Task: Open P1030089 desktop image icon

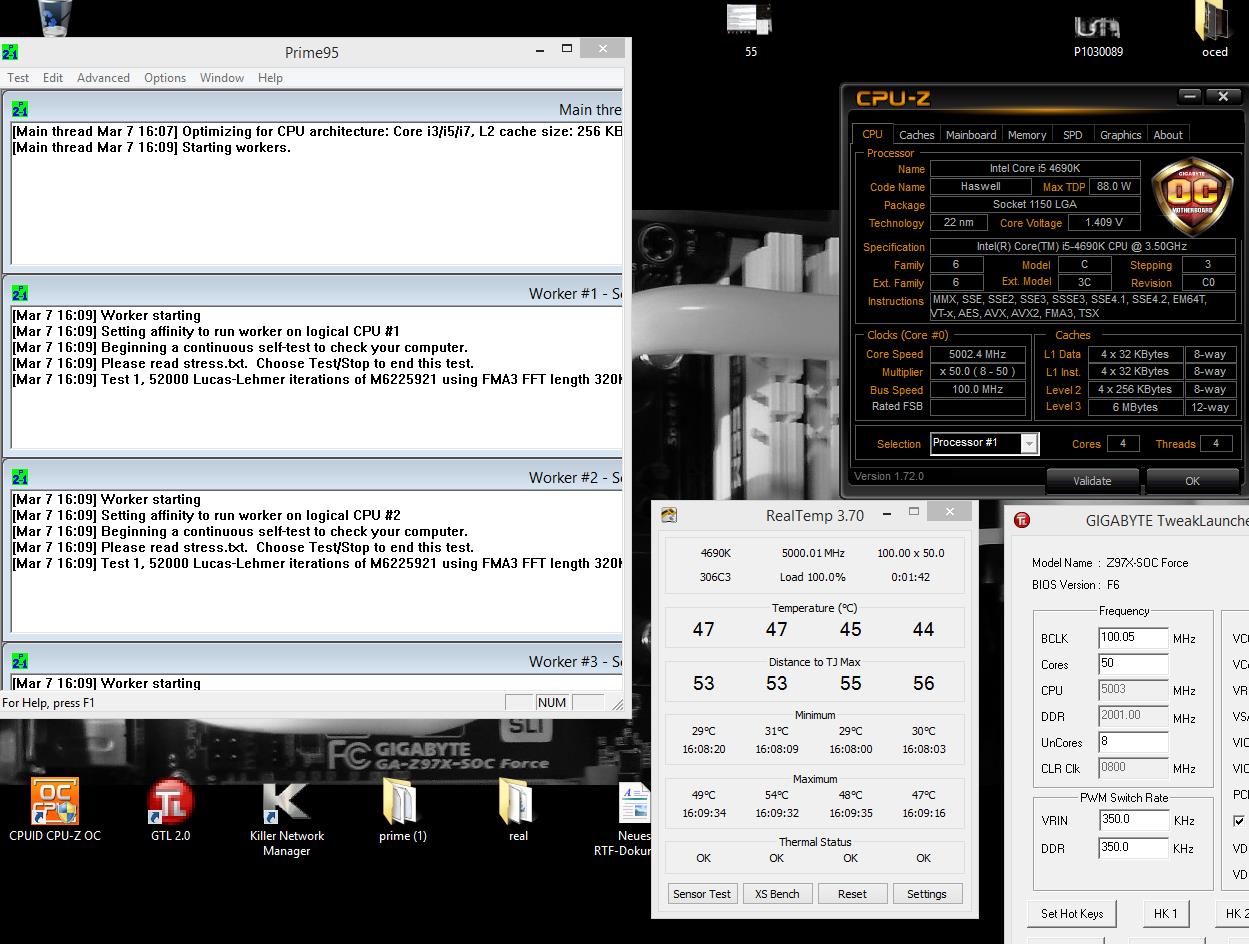Action: click(1098, 33)
